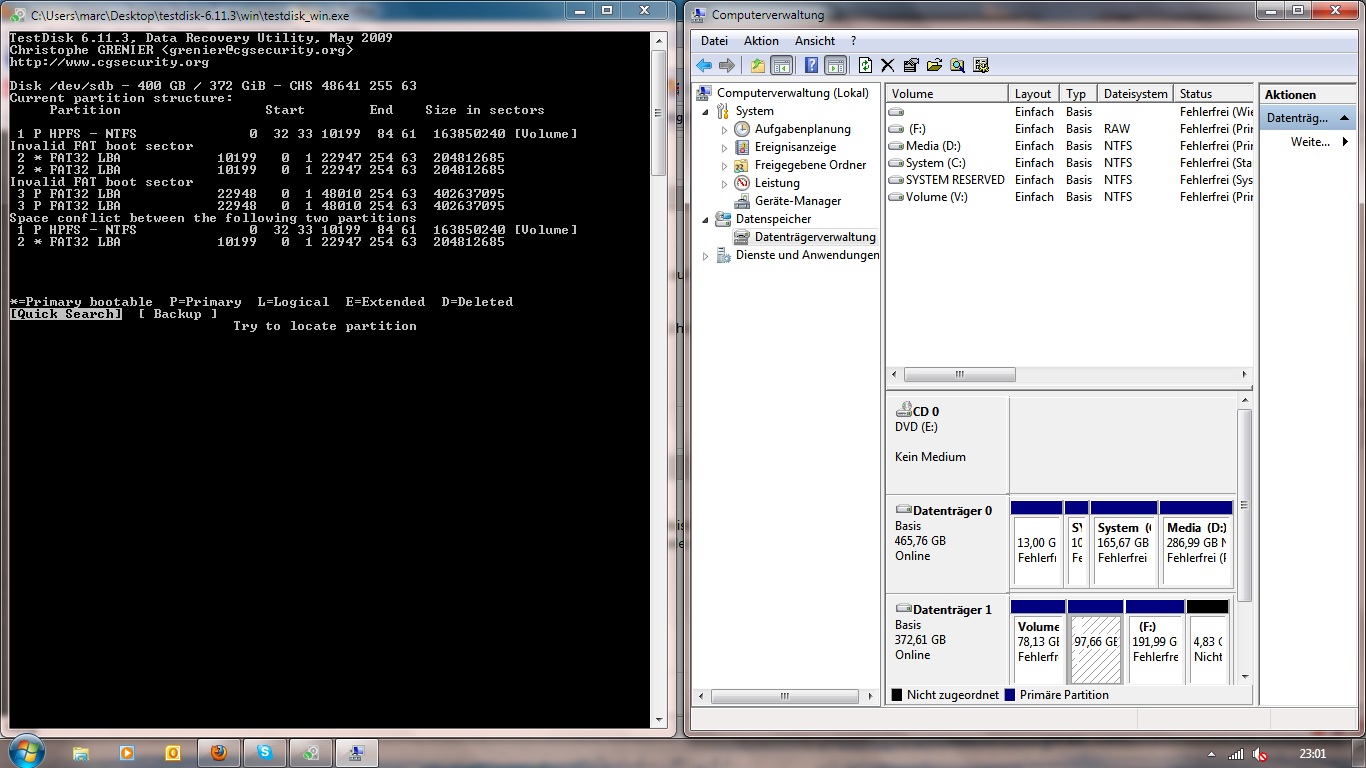
Task: Select the (F:) 191,99 GB partition block
Action: point(1155,642)
